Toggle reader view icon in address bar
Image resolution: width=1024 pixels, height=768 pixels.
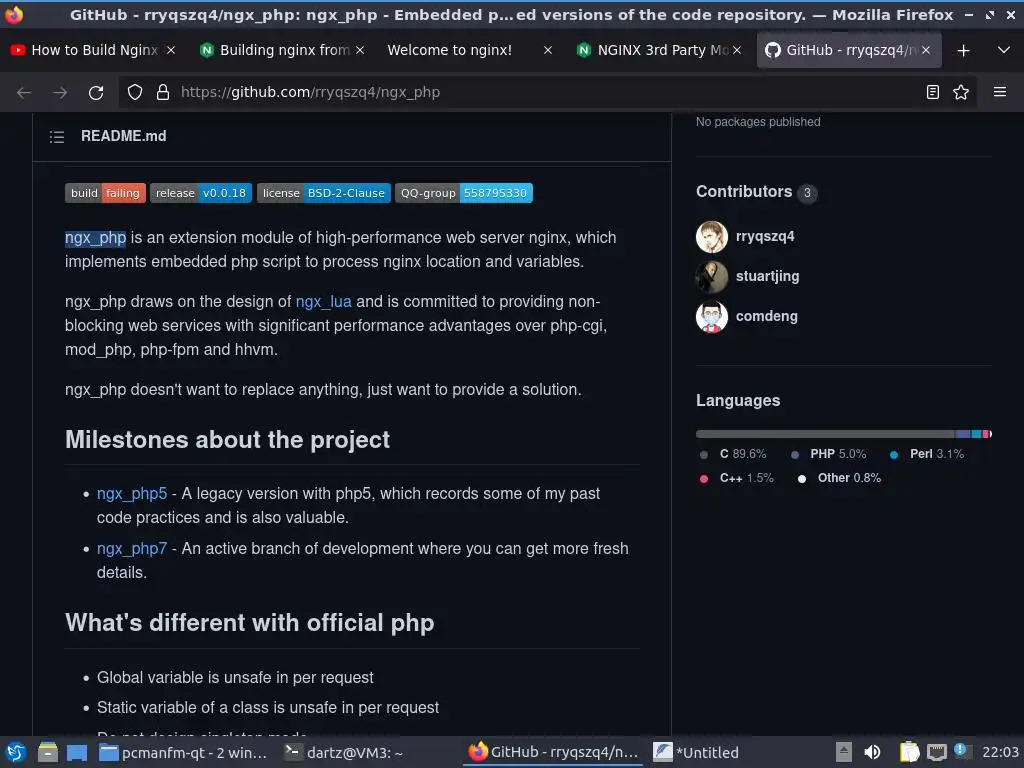pos(933,92)
